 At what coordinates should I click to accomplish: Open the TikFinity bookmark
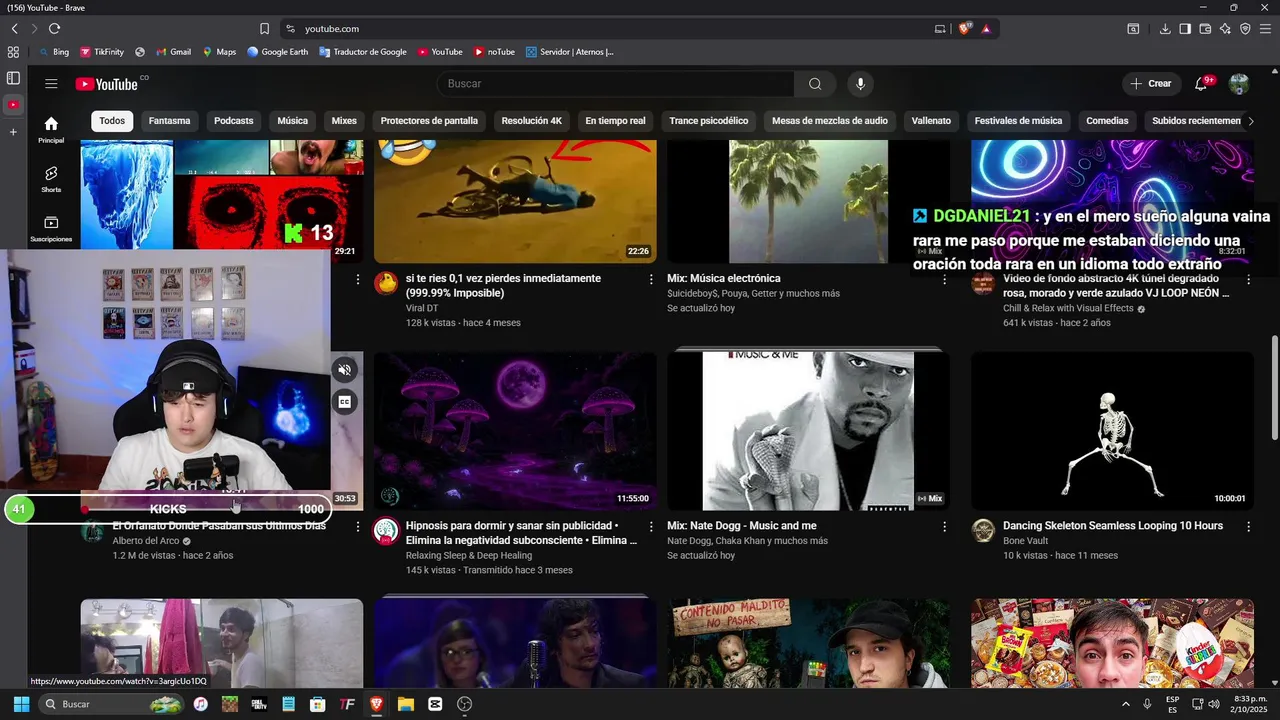pyautogui.click(x=101, y=52)
